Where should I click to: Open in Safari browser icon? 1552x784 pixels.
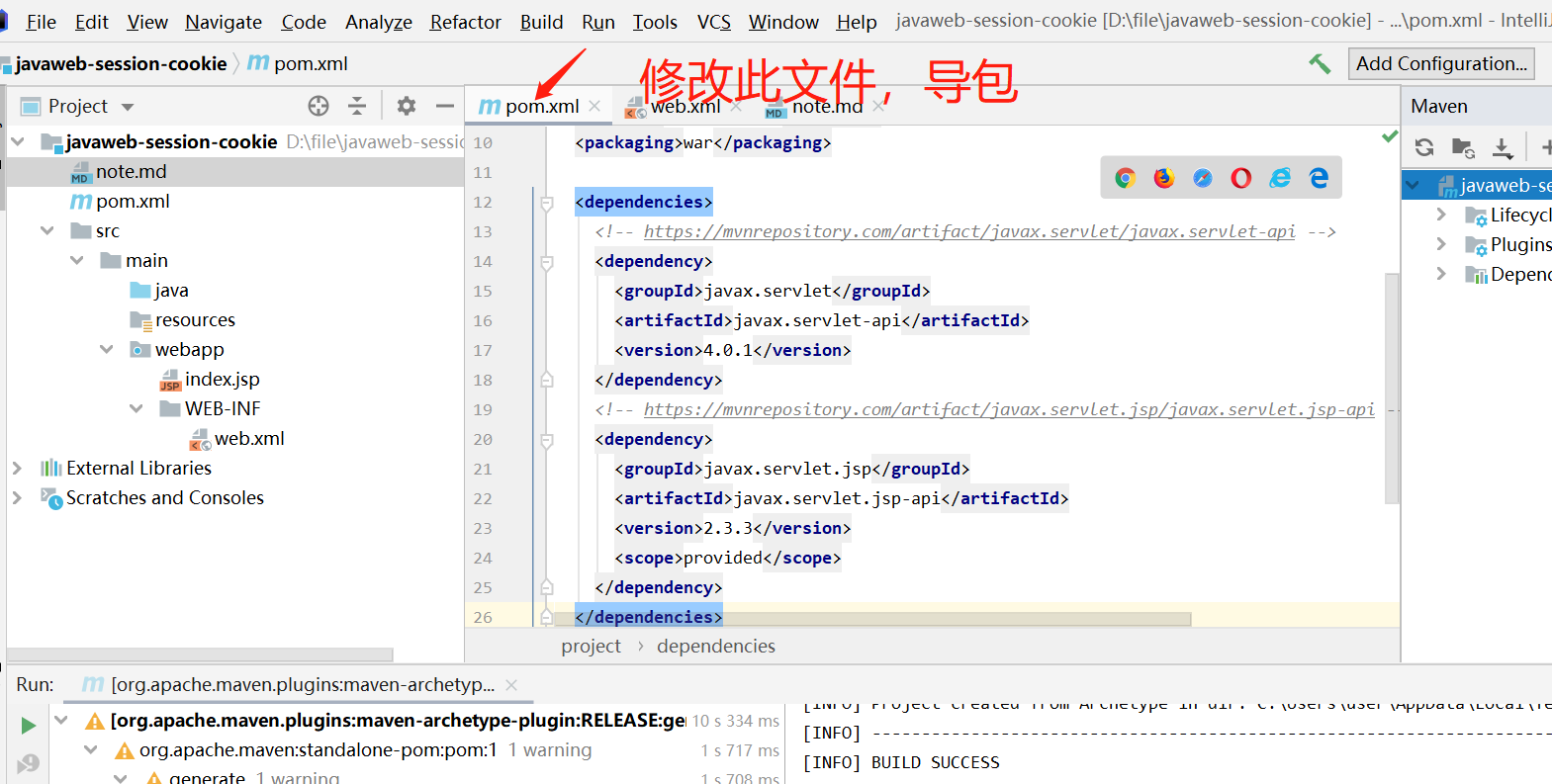[1203, 178]
